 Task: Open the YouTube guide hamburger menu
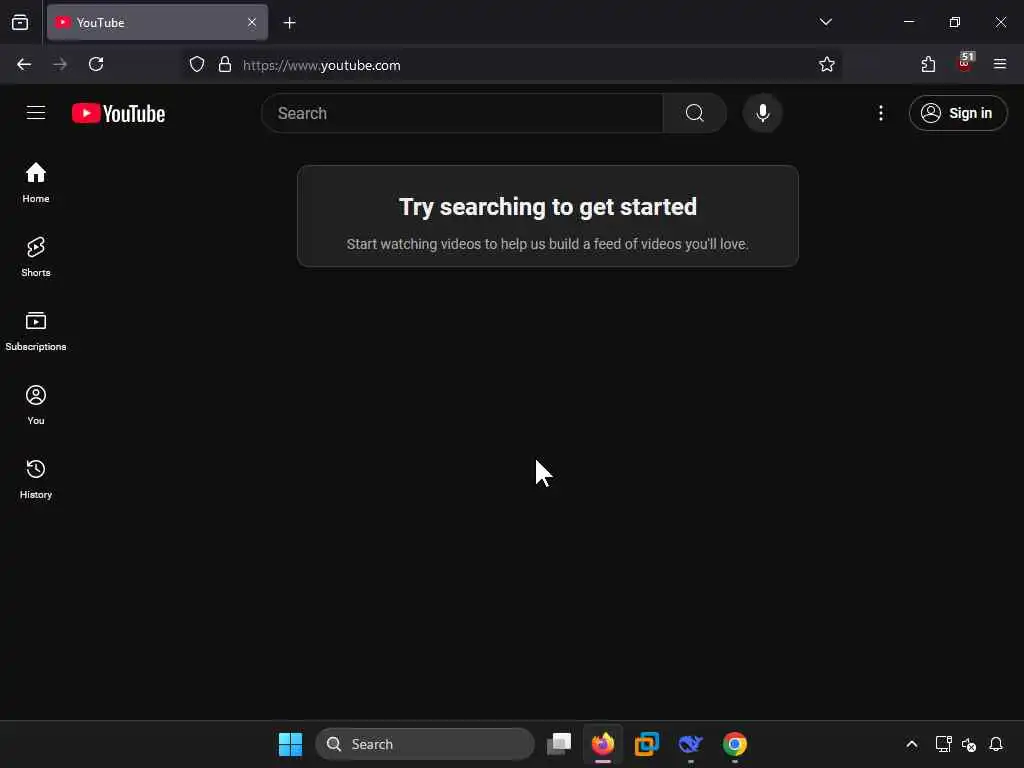36,113
